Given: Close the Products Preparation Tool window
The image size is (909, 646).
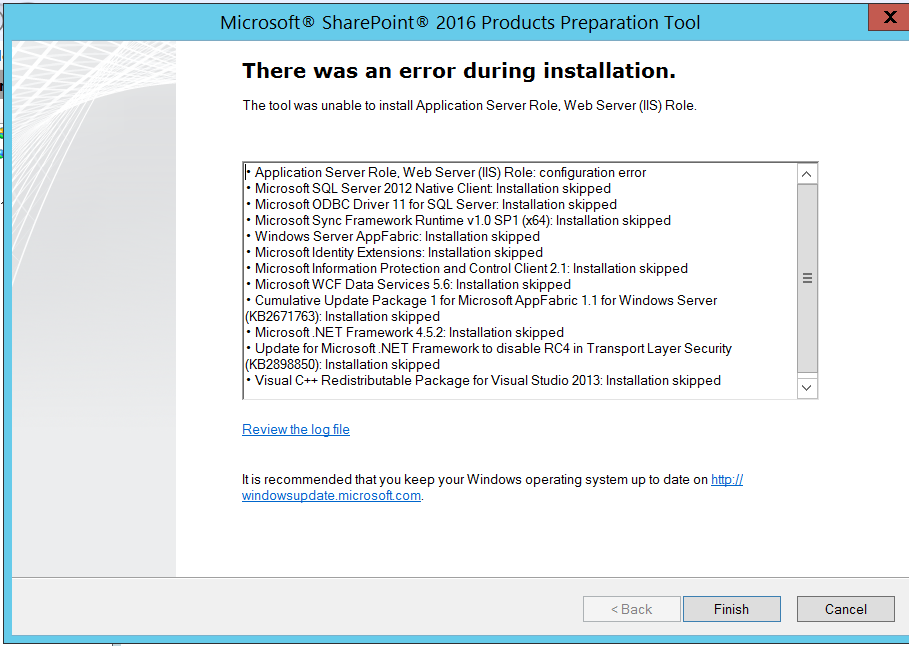Looking at the screenshot, I should coord(888,17).
